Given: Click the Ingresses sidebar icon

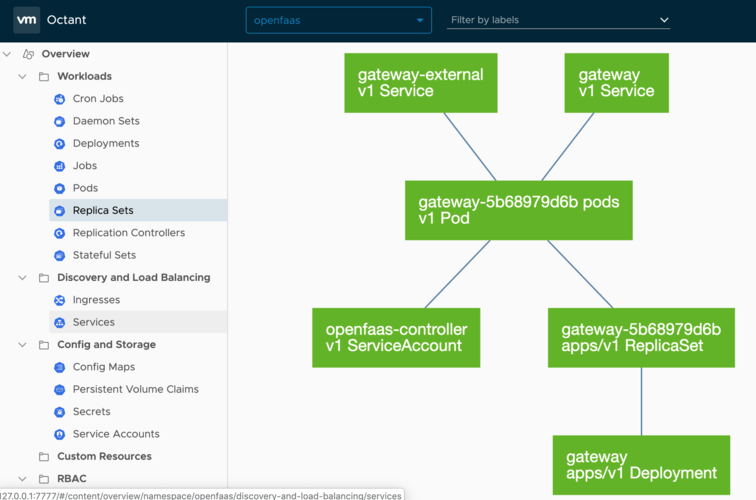Looking at the screenshot, I should coord(59,300).
